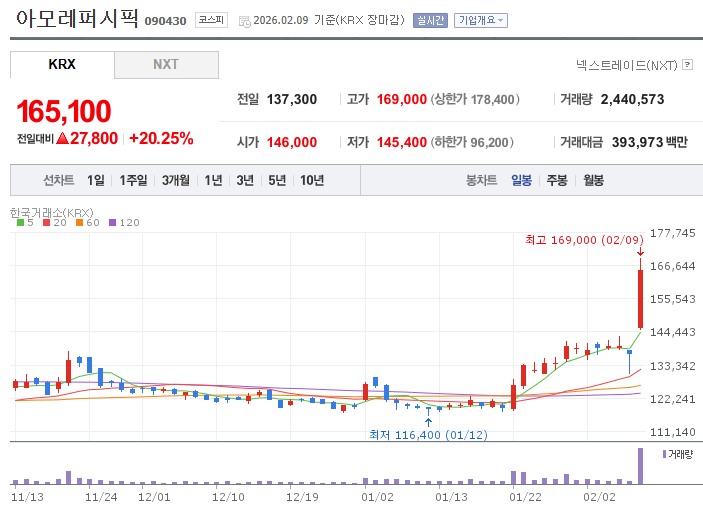
Task: Click the 넥스트레이드(NXT) link
Action: click(x=627, y=65)
